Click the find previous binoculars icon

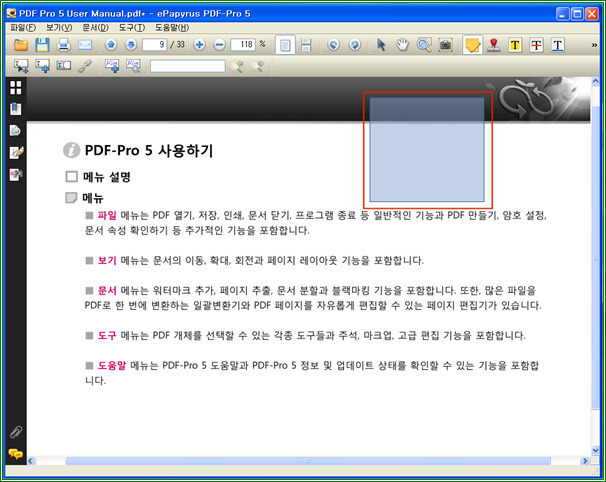(237, 66)
